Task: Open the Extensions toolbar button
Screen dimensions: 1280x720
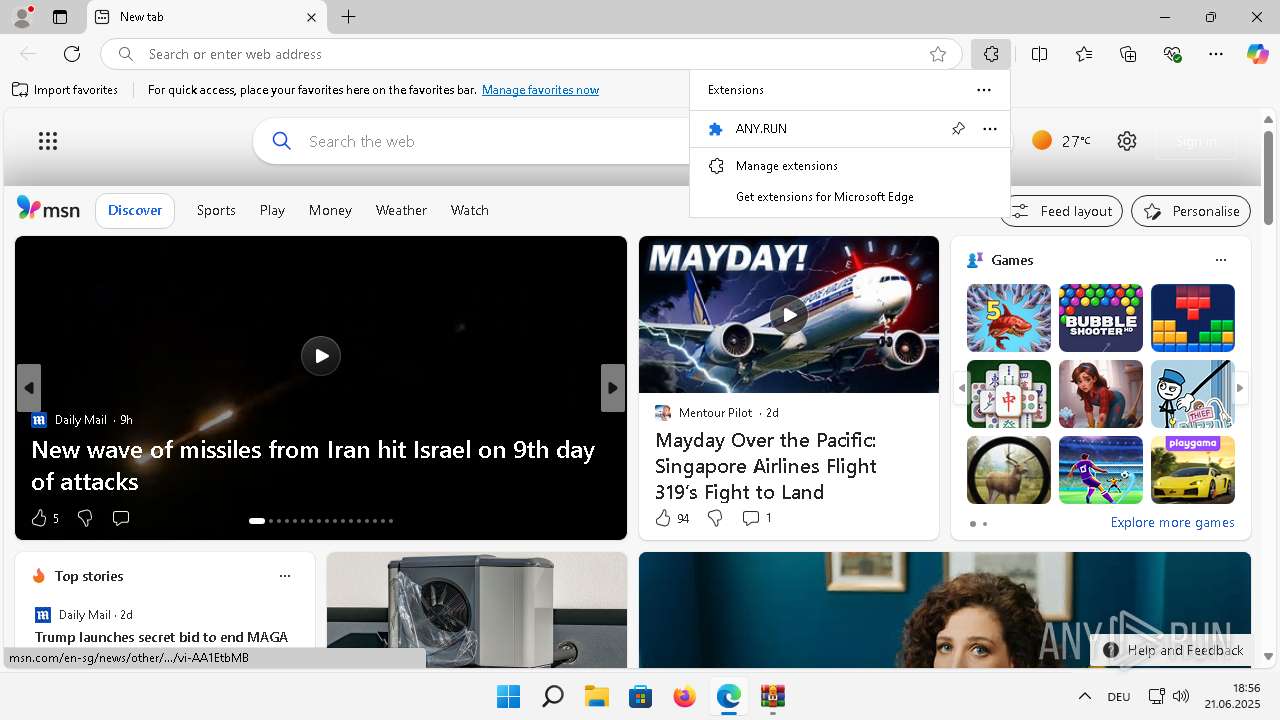Action: pyautogui.click(x=990, y=54)
